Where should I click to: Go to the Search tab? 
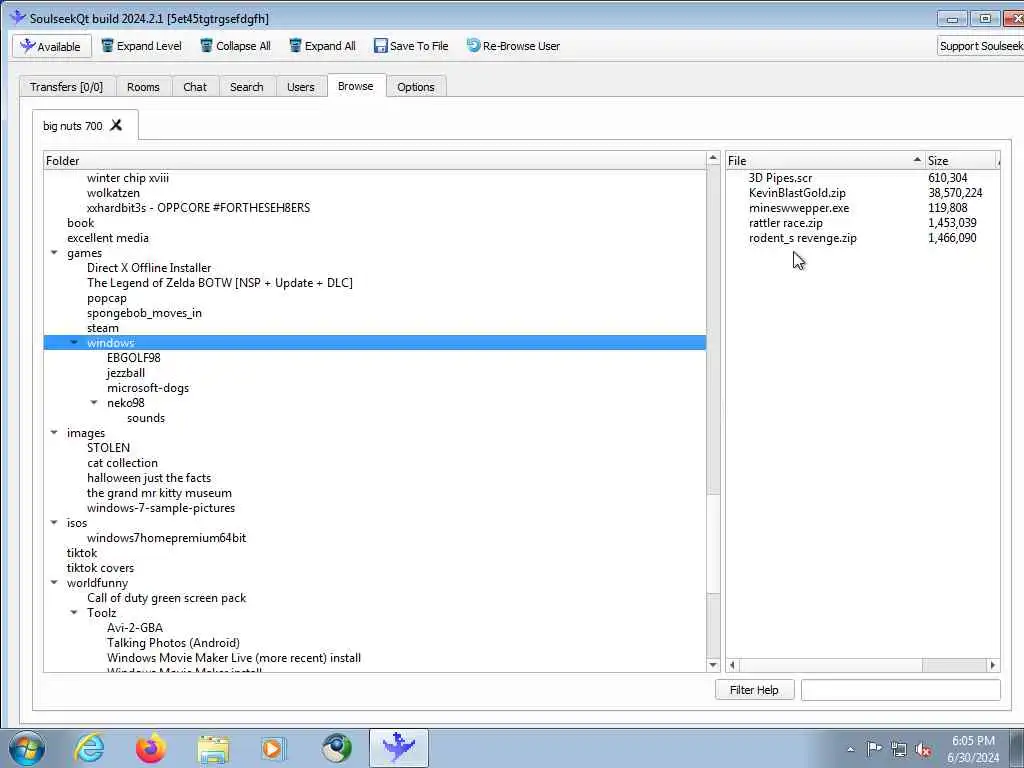(246, 87)
